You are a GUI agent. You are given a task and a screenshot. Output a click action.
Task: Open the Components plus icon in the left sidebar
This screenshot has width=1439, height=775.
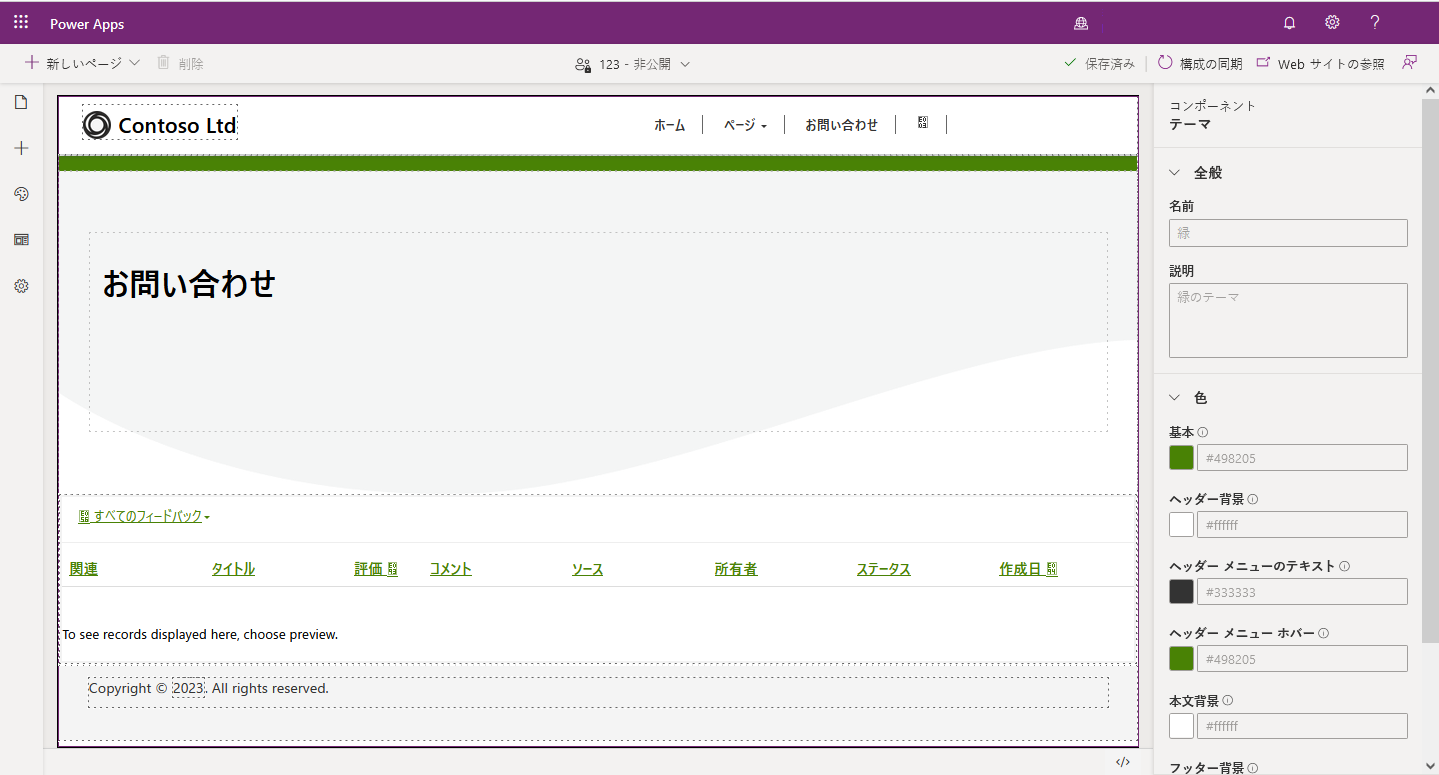21,148
